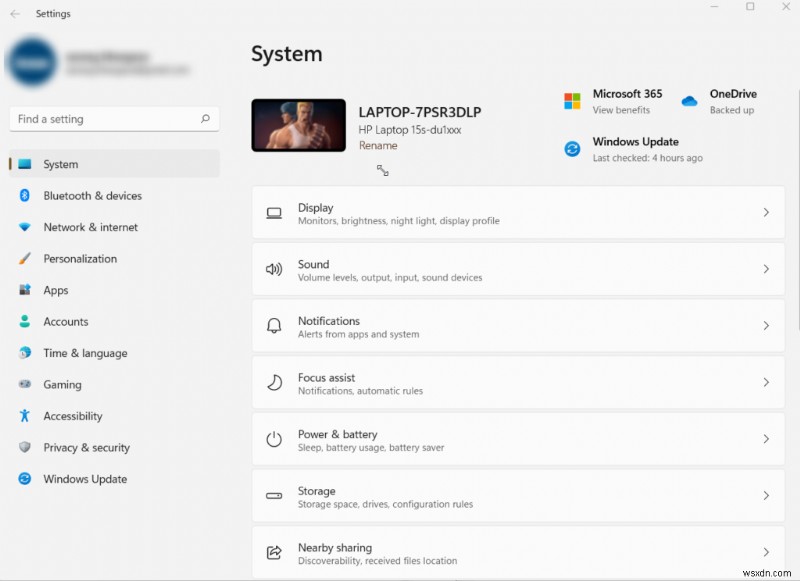This screenshot has width=800, height=581.
Task: Click the Display monitor icon
Action: tap(273, 213)
